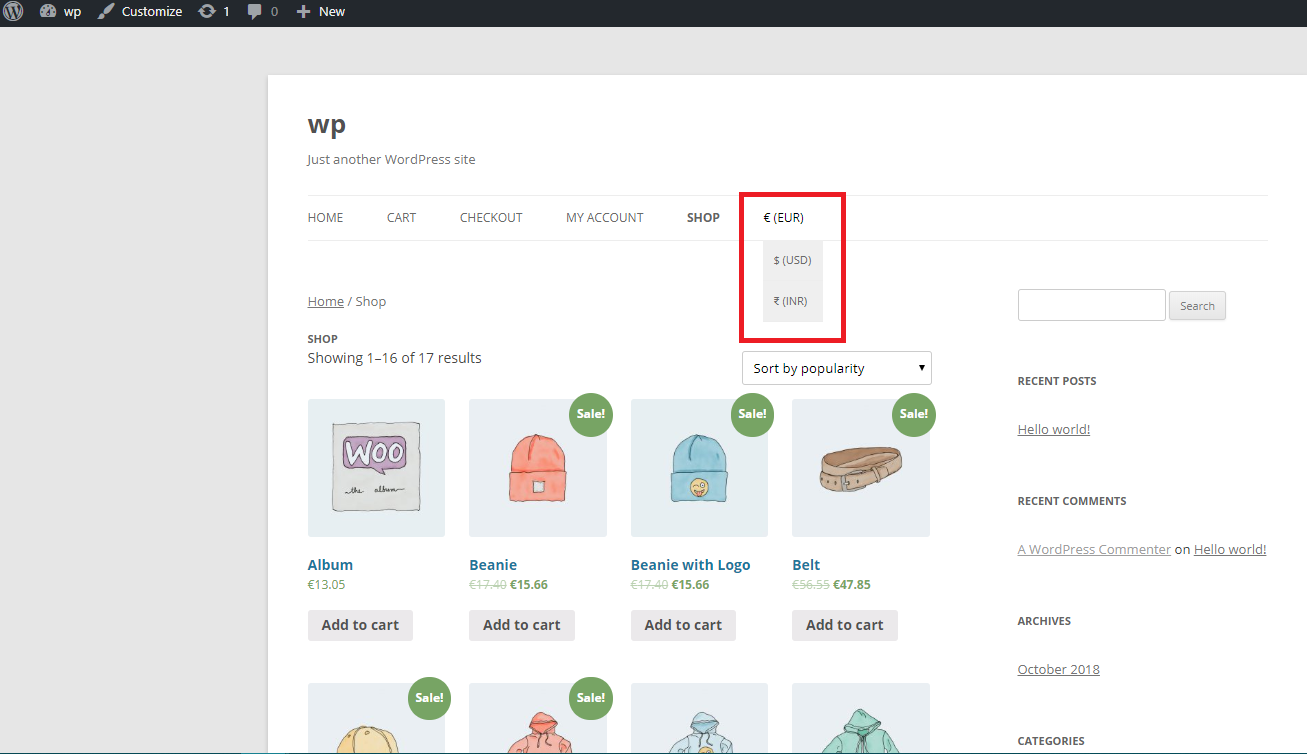Image resolution: width=1307 pixels, height=754 pixels.
Task: Click the WordPress logo icon
Action: (x=13, y=12)
